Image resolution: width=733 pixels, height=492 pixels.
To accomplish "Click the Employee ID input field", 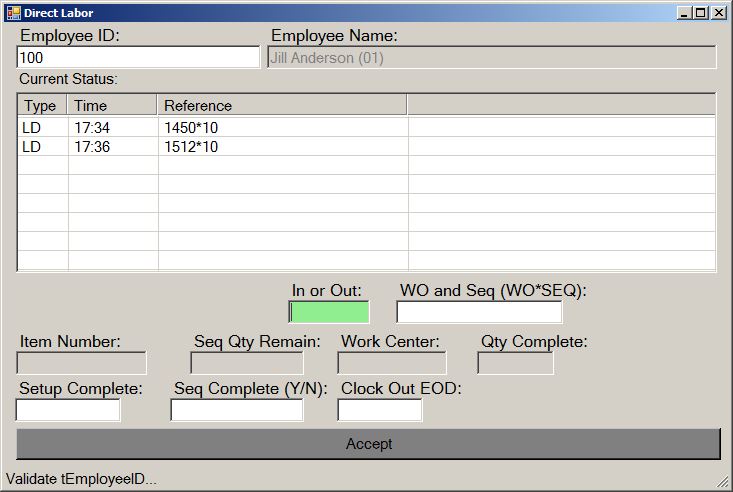I will 138,58.
